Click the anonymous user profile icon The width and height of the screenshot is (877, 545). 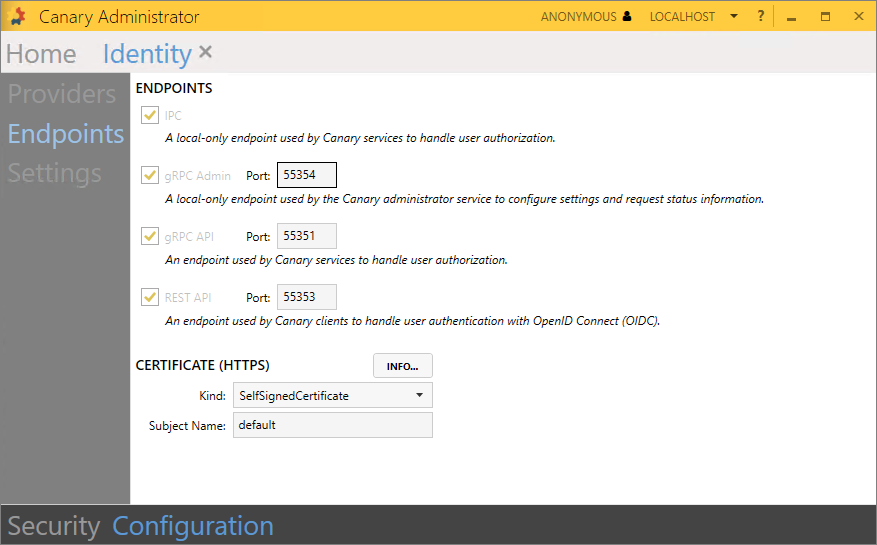(x=627, y=17)
